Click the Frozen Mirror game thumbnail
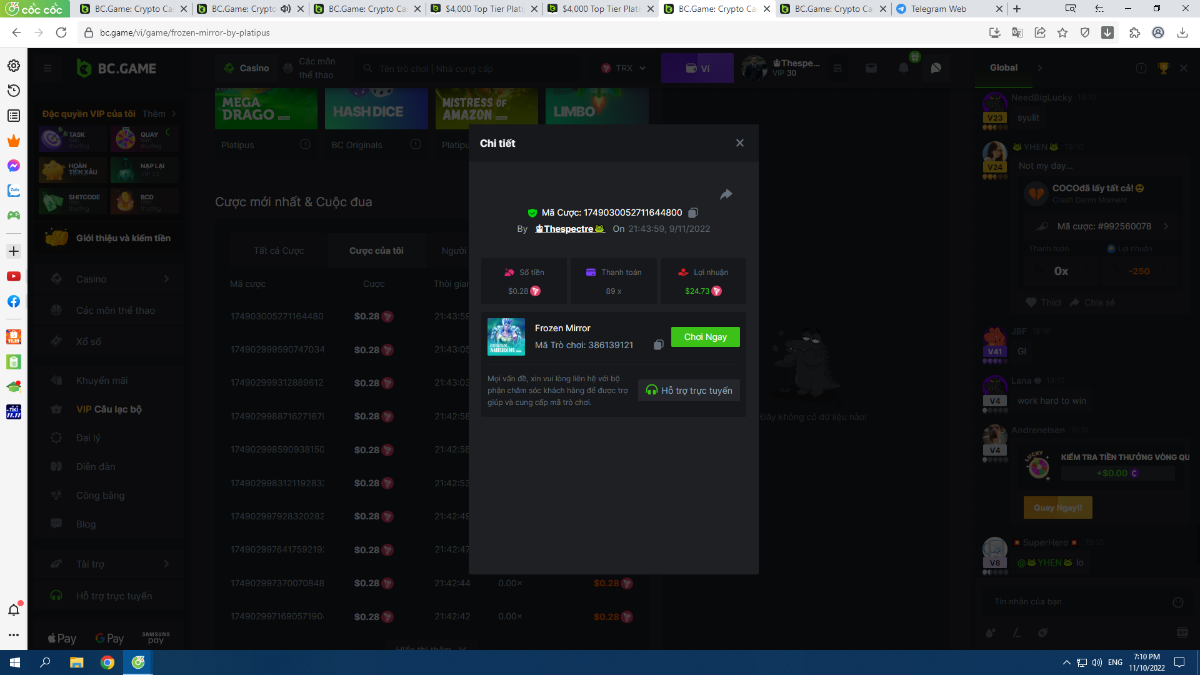 (x=506, y=337)
